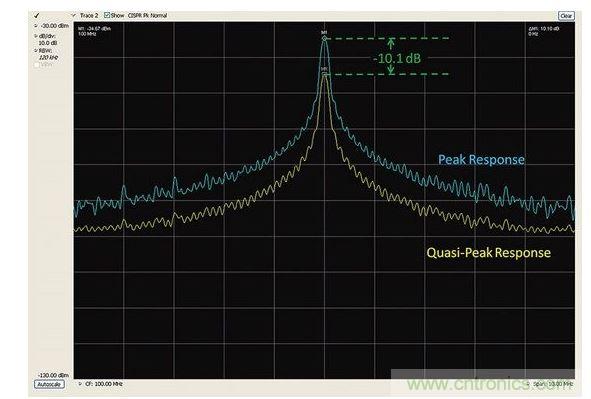Expand the RBW setting arrow
591x399 pixels.
(x=36, y=50)
